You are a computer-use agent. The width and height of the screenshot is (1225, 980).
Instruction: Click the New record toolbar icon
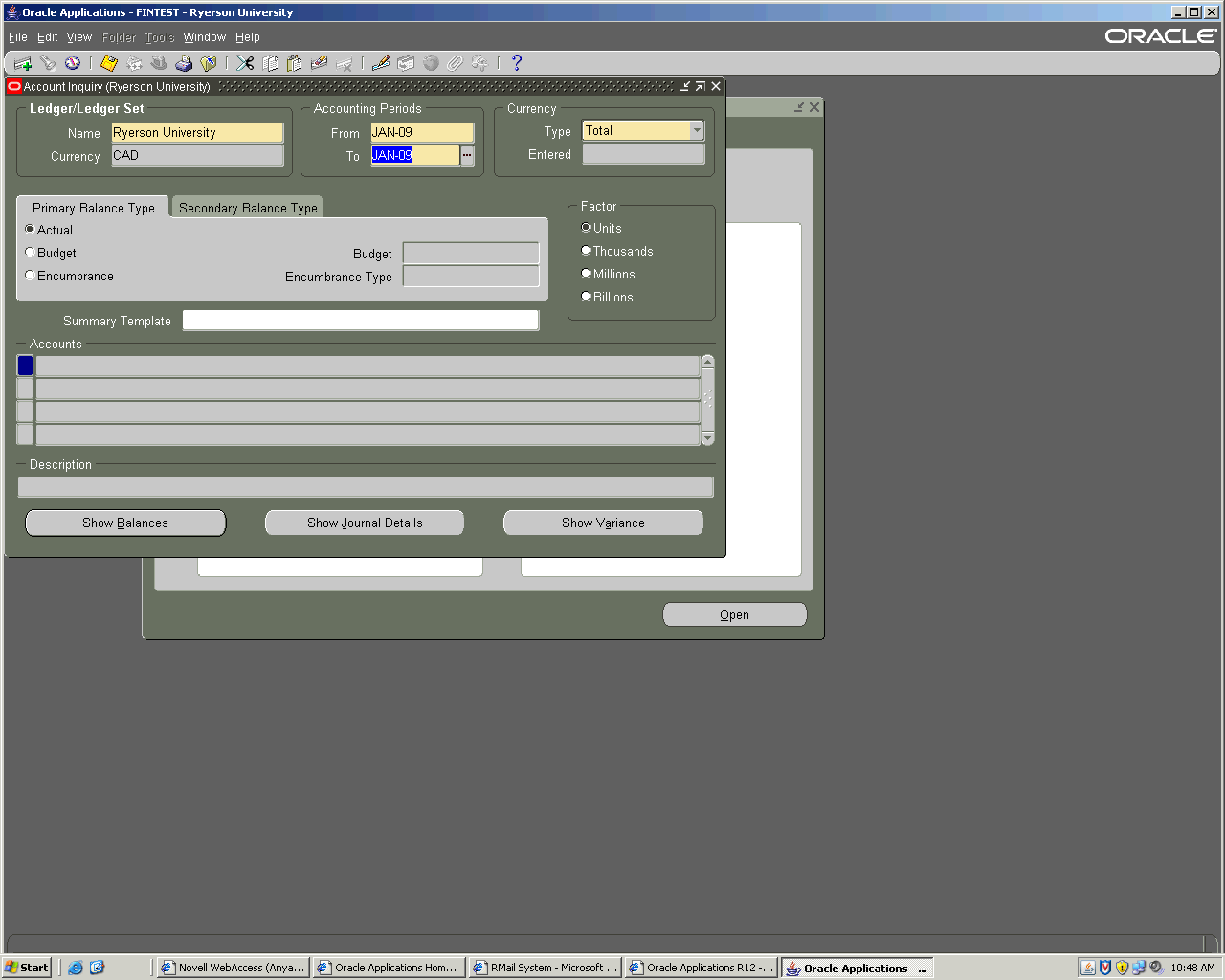(23, 63)
